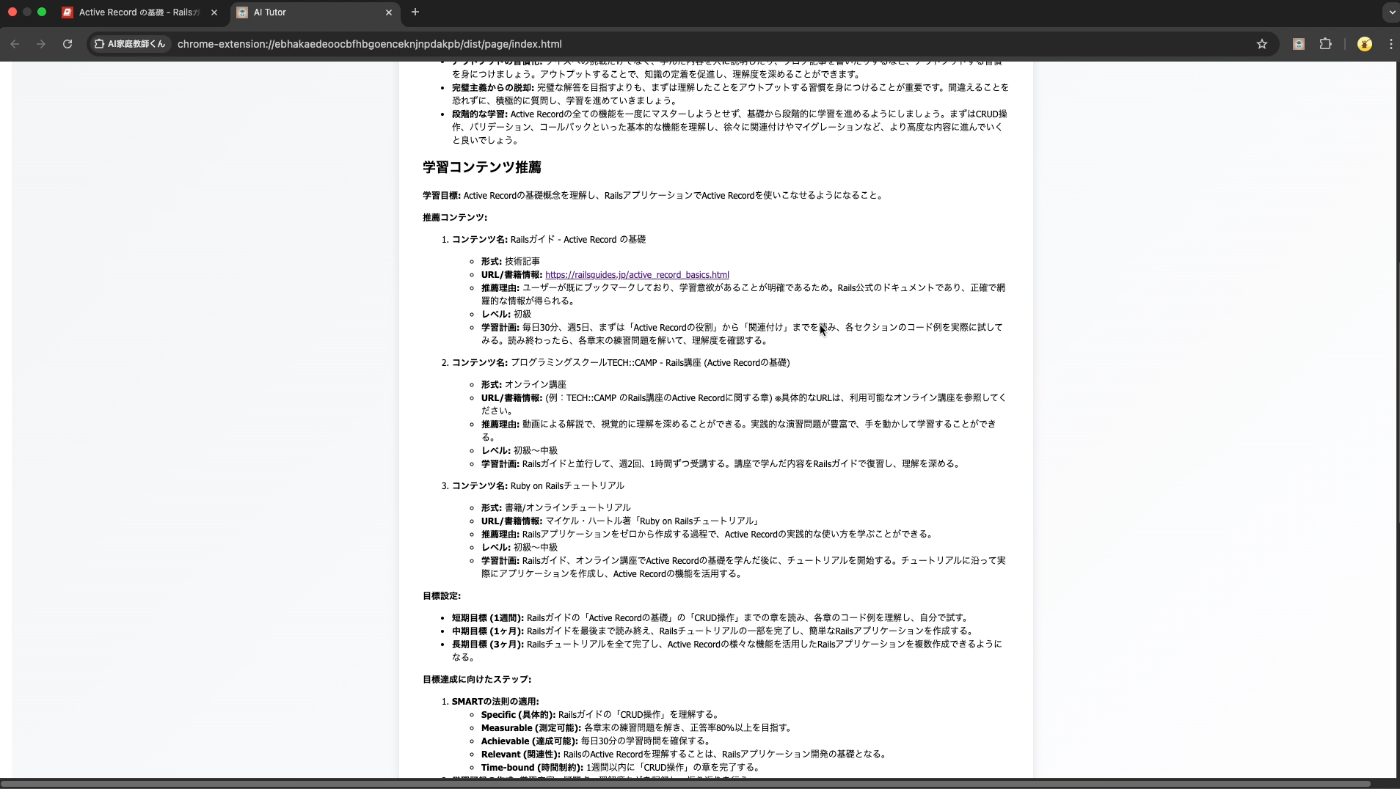The height and width of the screenshot is (789, 1400).
Task: Open the Extensions puzzle-piece menu
Action: (x=1326, y=44)
